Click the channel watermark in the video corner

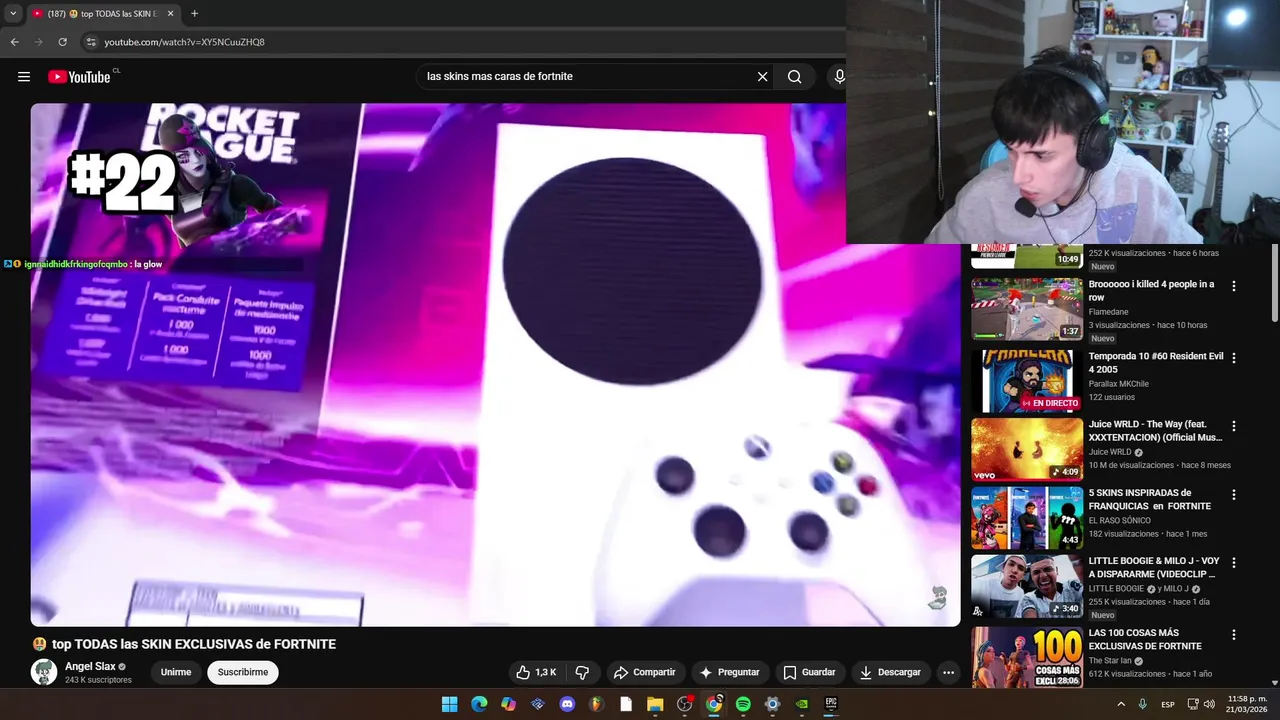coord(938,598)
